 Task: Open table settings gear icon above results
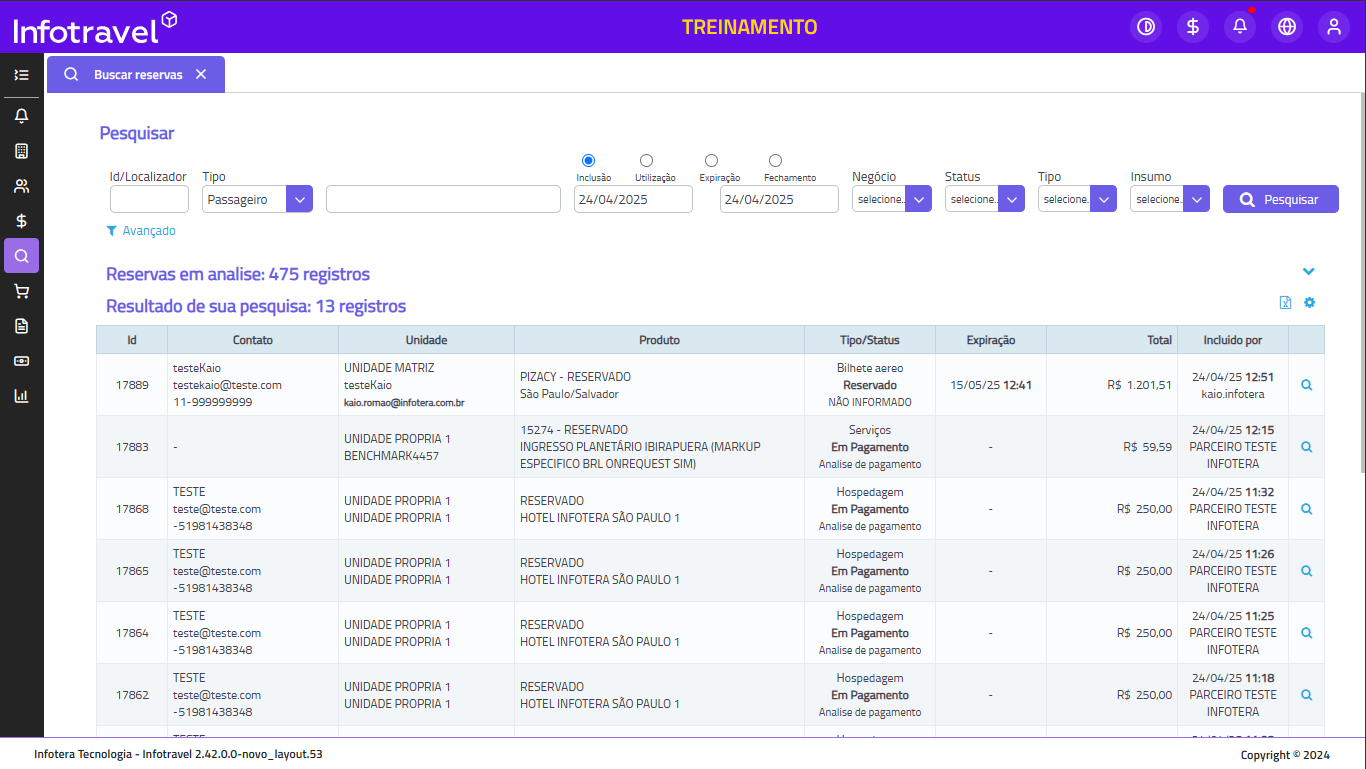coord(1310,303)
